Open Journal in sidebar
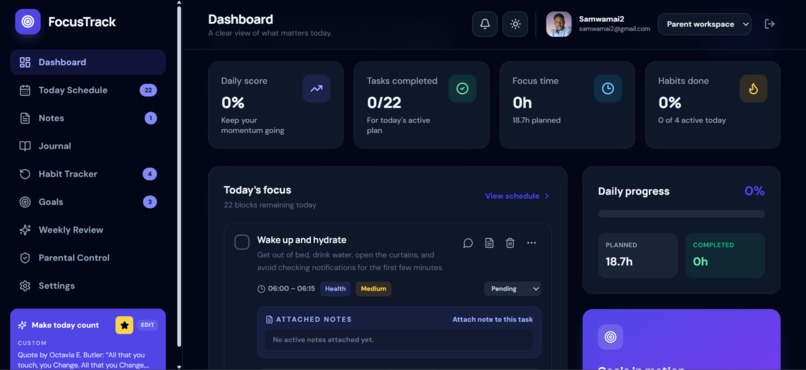The width and height of the screenshot is (806, 370). (88, 146)
